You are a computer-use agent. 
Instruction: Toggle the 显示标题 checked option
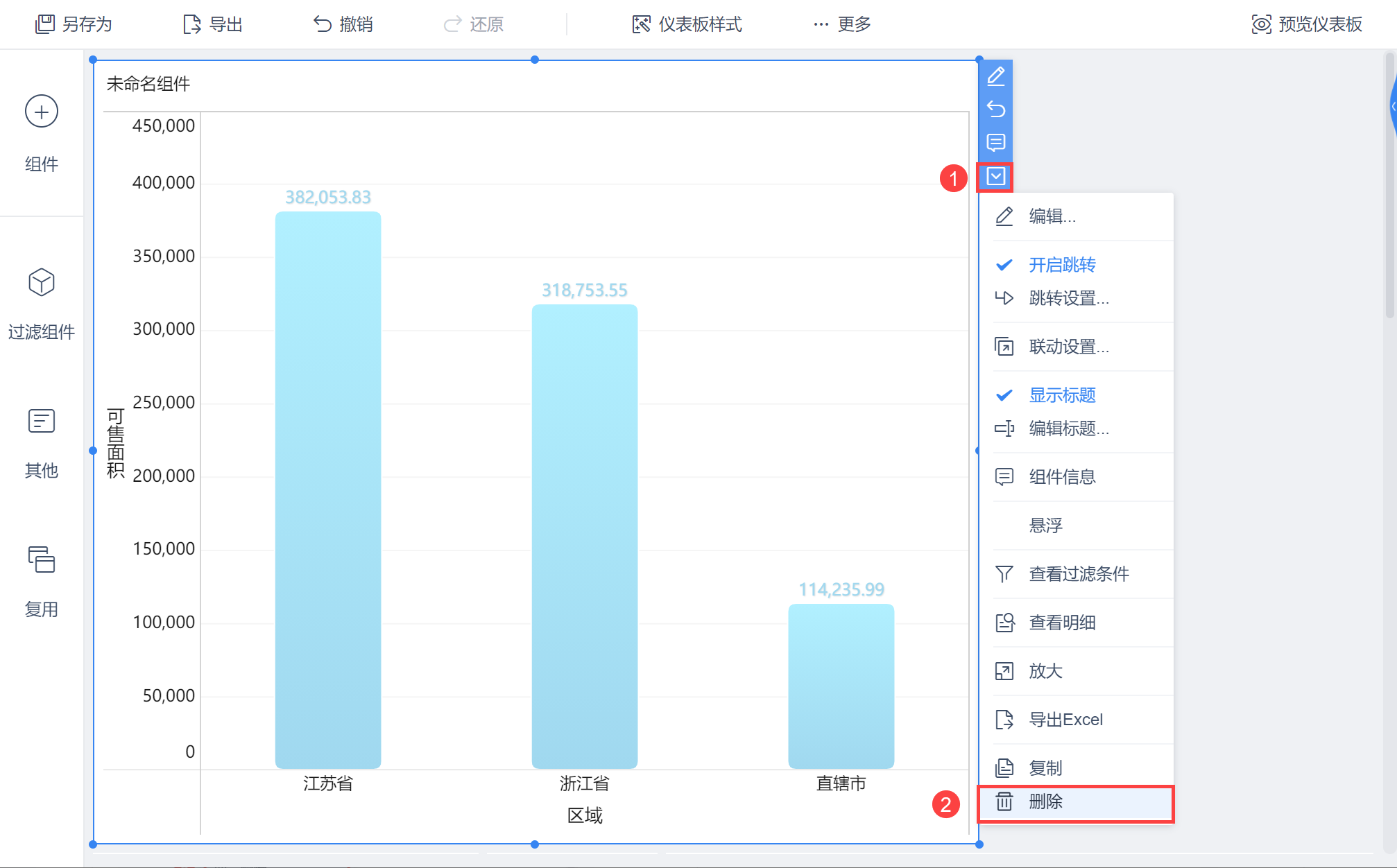tap(1061, 395)
